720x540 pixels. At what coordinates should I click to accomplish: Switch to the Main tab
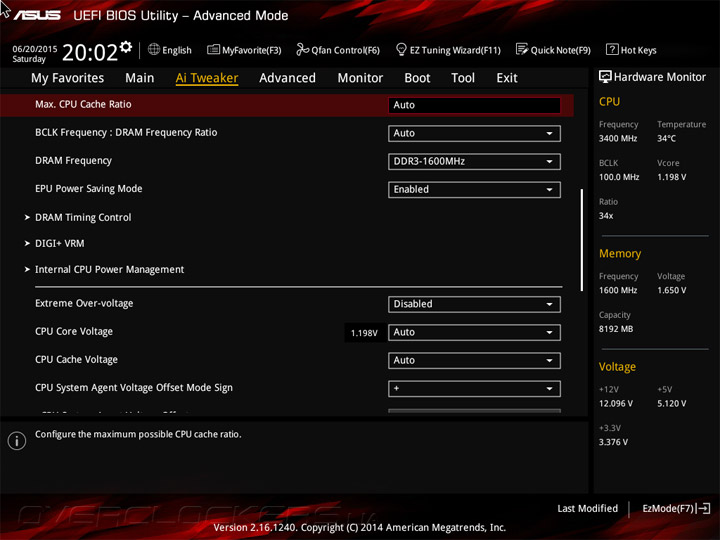click(x=140, y=78)
